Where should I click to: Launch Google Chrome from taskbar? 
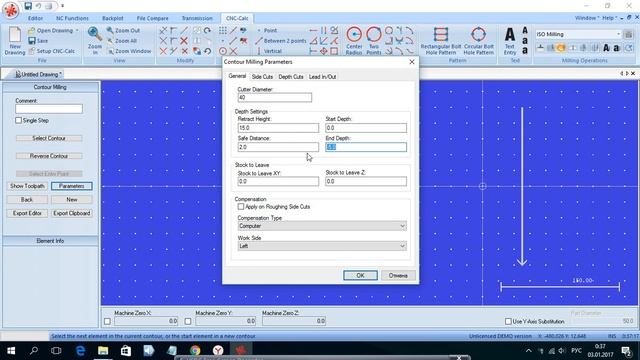[x=195, y=351]
